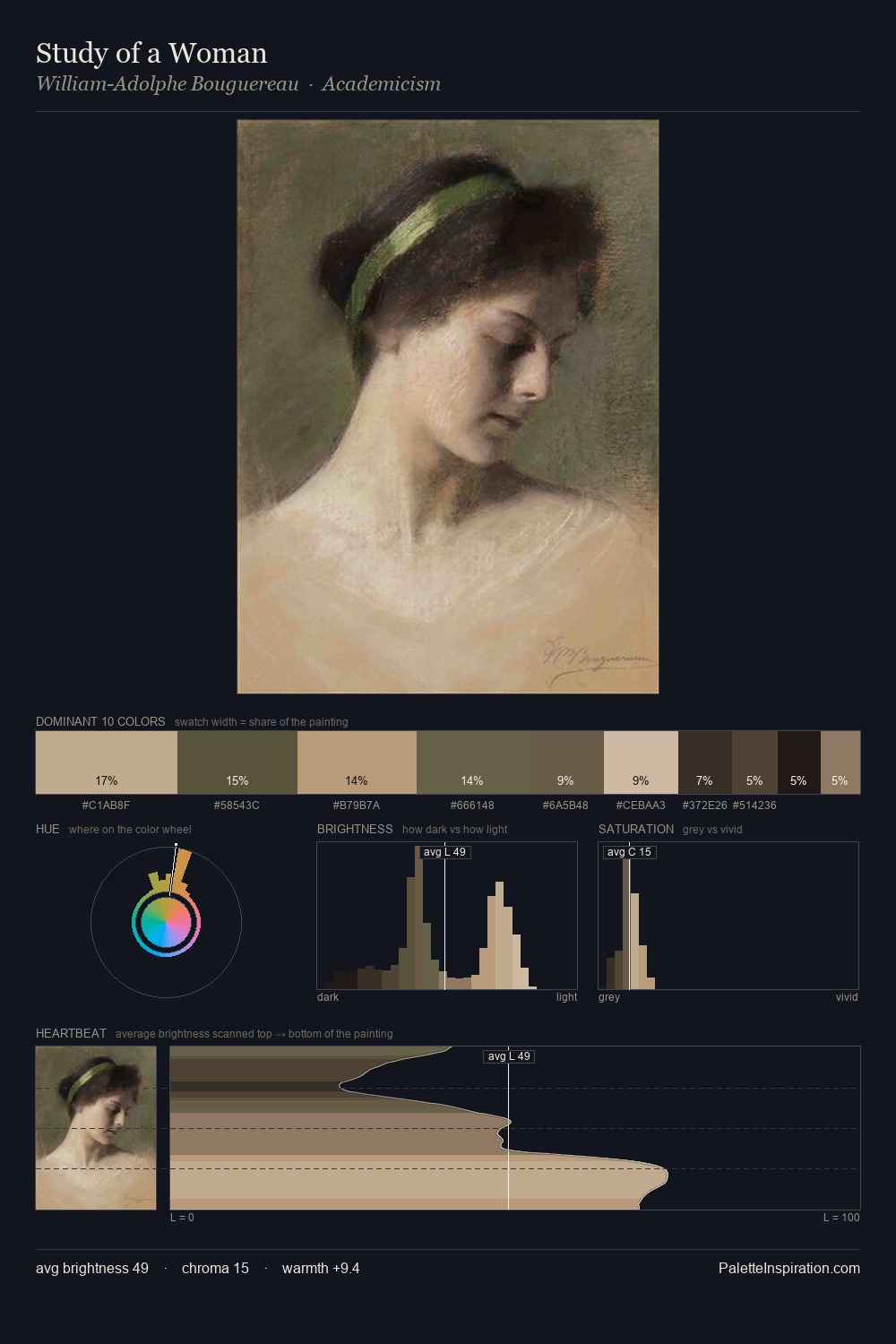Click the hex code text #58543C
Screen dimensions: 896x1344
pos(237,806)
